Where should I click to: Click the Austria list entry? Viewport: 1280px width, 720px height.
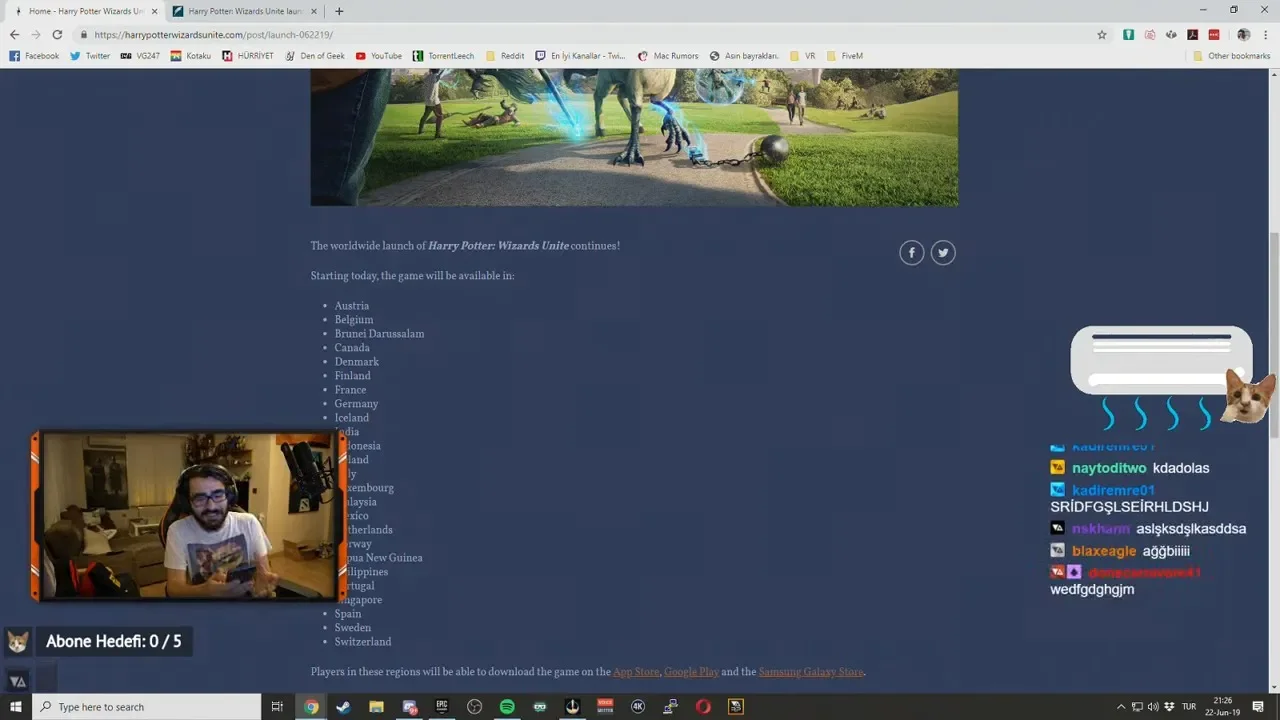coord(352,306)
